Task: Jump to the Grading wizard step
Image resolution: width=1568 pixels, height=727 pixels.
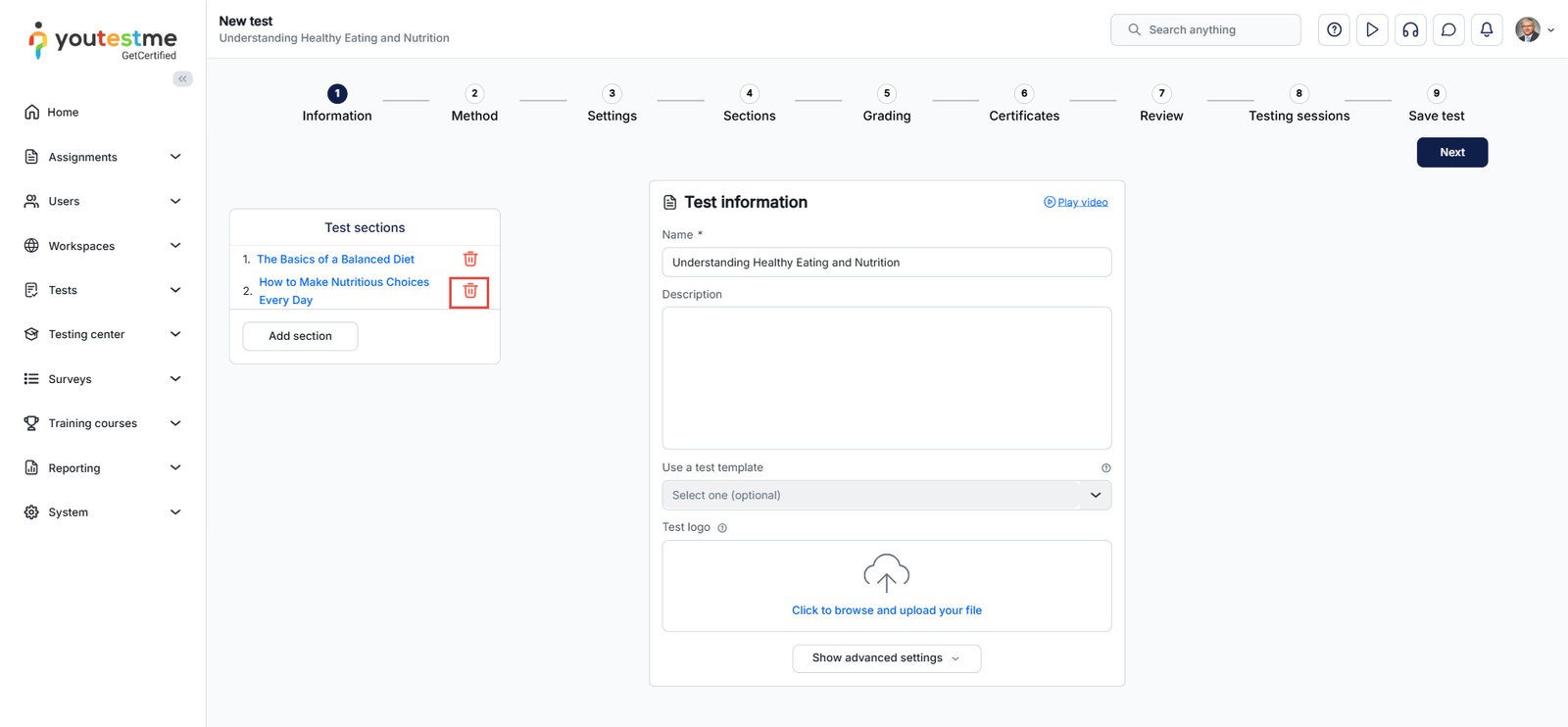Action: pos(886,103)
